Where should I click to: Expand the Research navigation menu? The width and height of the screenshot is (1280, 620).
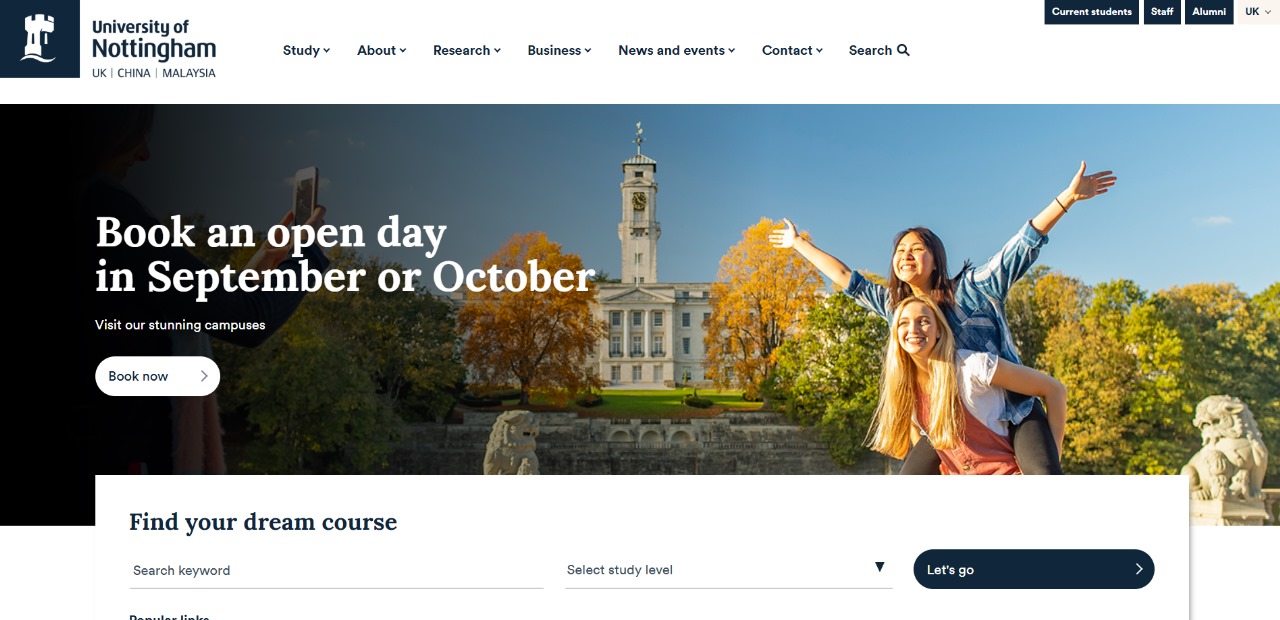(467, 50)
